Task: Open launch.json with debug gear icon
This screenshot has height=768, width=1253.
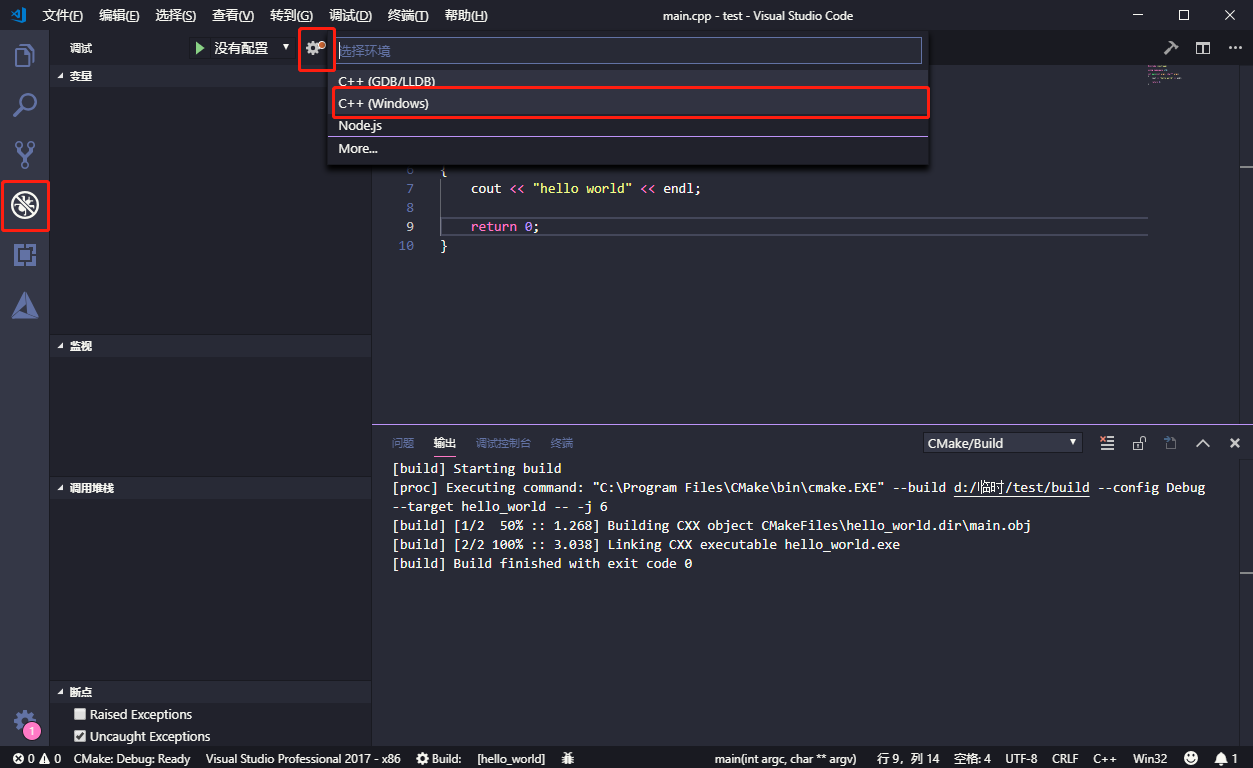Action: (315, 48)
